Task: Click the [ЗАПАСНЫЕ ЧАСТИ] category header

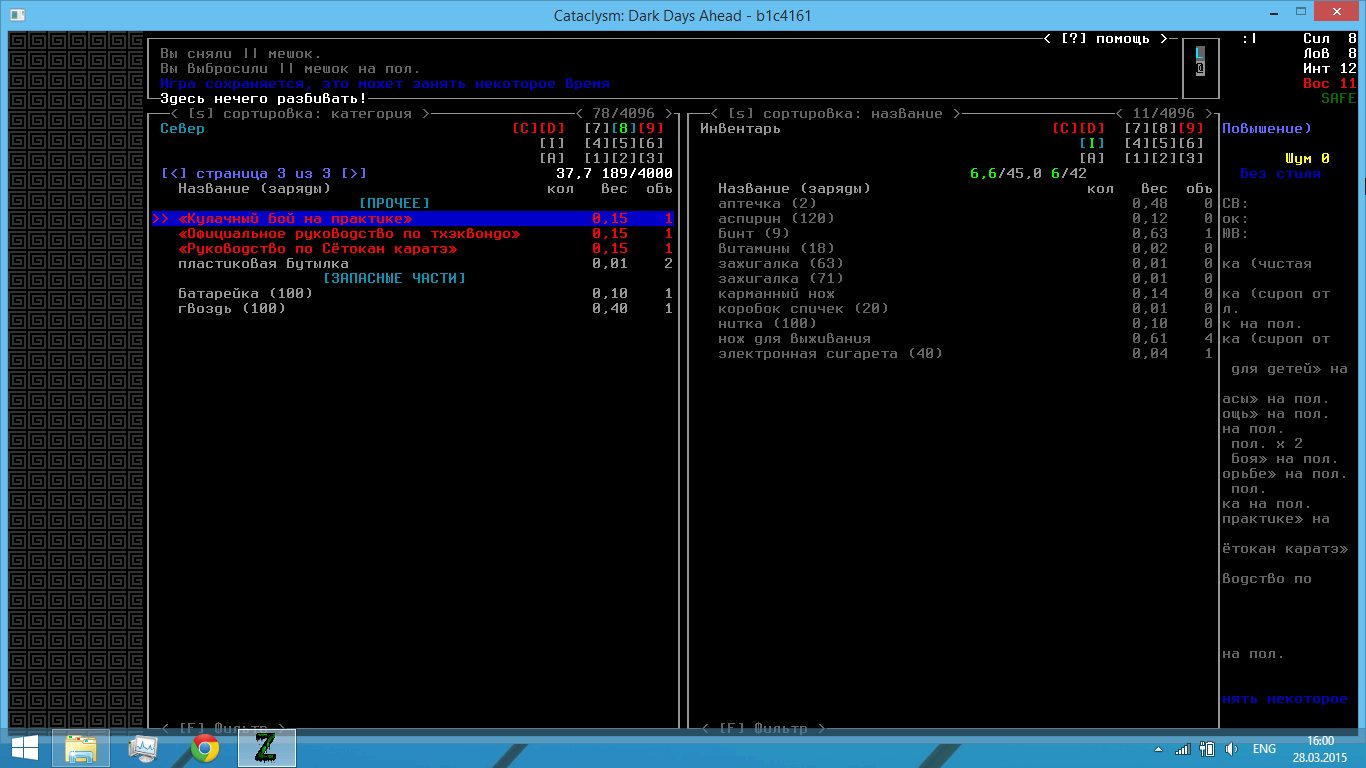Action: 394,279
